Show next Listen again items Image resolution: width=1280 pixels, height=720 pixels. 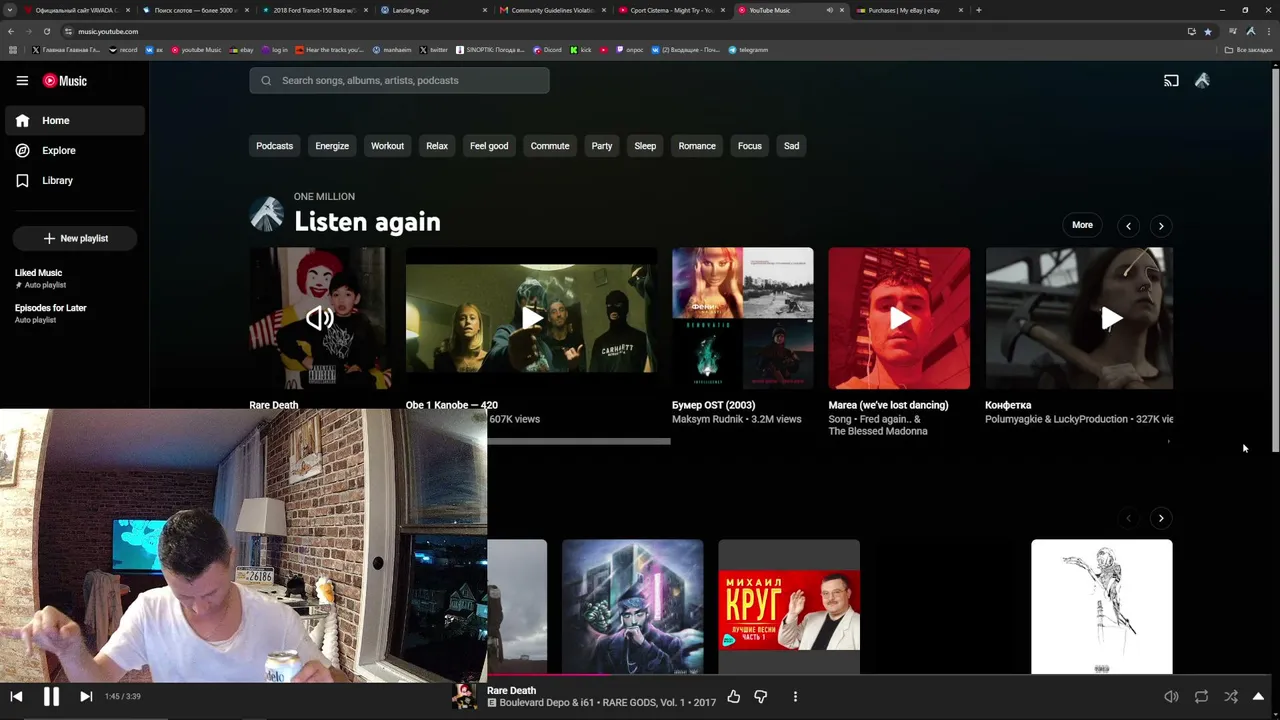tap(1161, 226)
